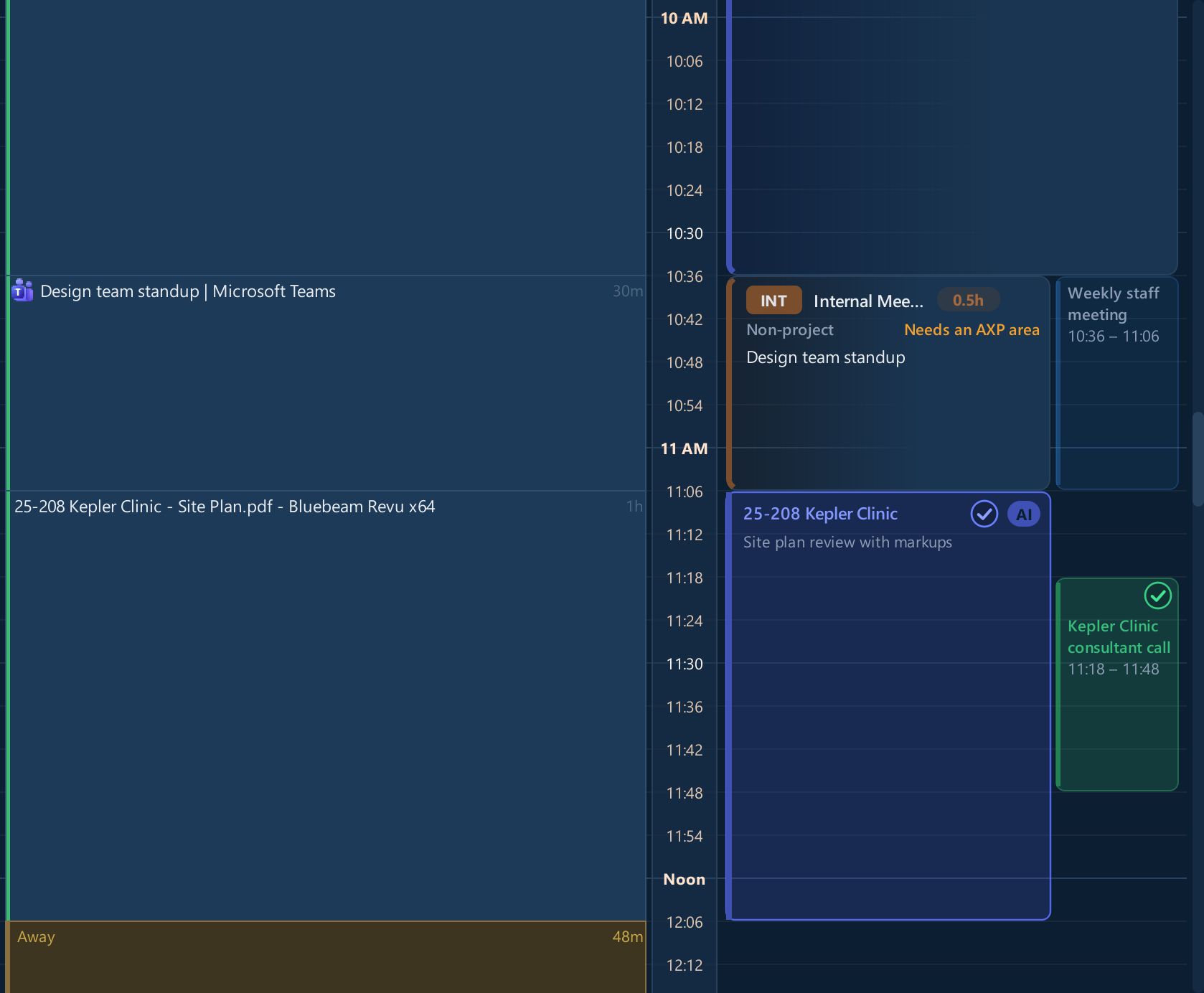Click the vertical scrollbar on the right edge
The height and width of the screenshot is (993, 1204).
click(1198, 459)
